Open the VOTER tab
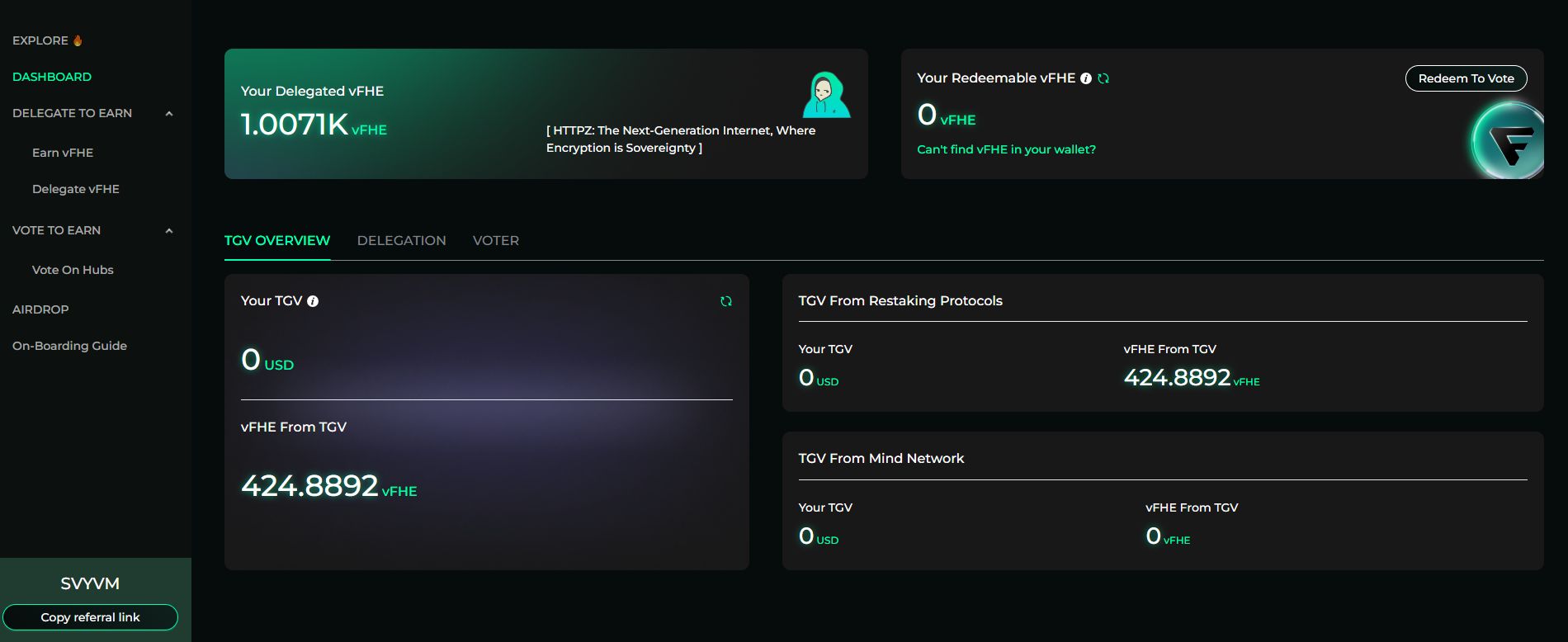The width and height of the screenshot is (1568, 642). coord(495,241)
